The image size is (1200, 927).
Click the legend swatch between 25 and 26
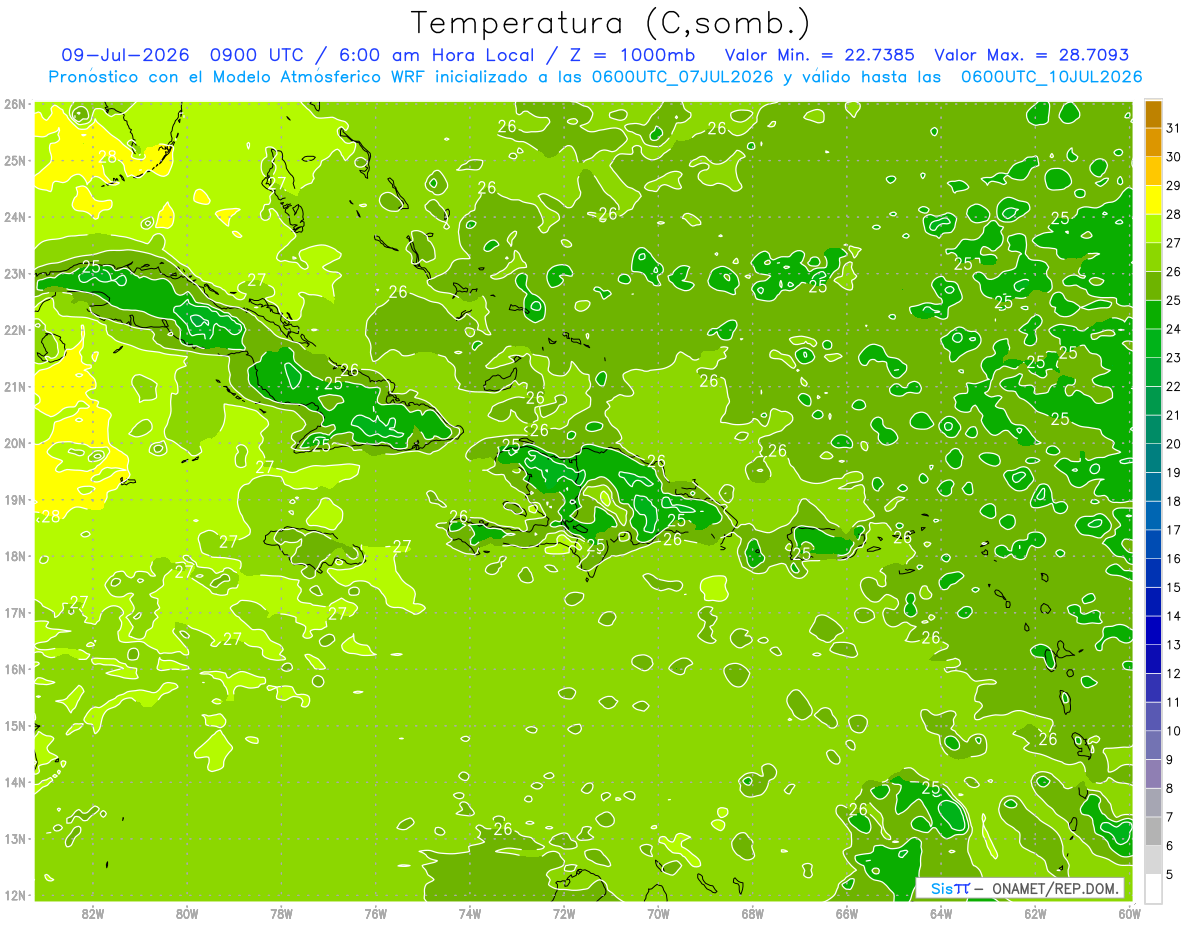point(1153,286)
